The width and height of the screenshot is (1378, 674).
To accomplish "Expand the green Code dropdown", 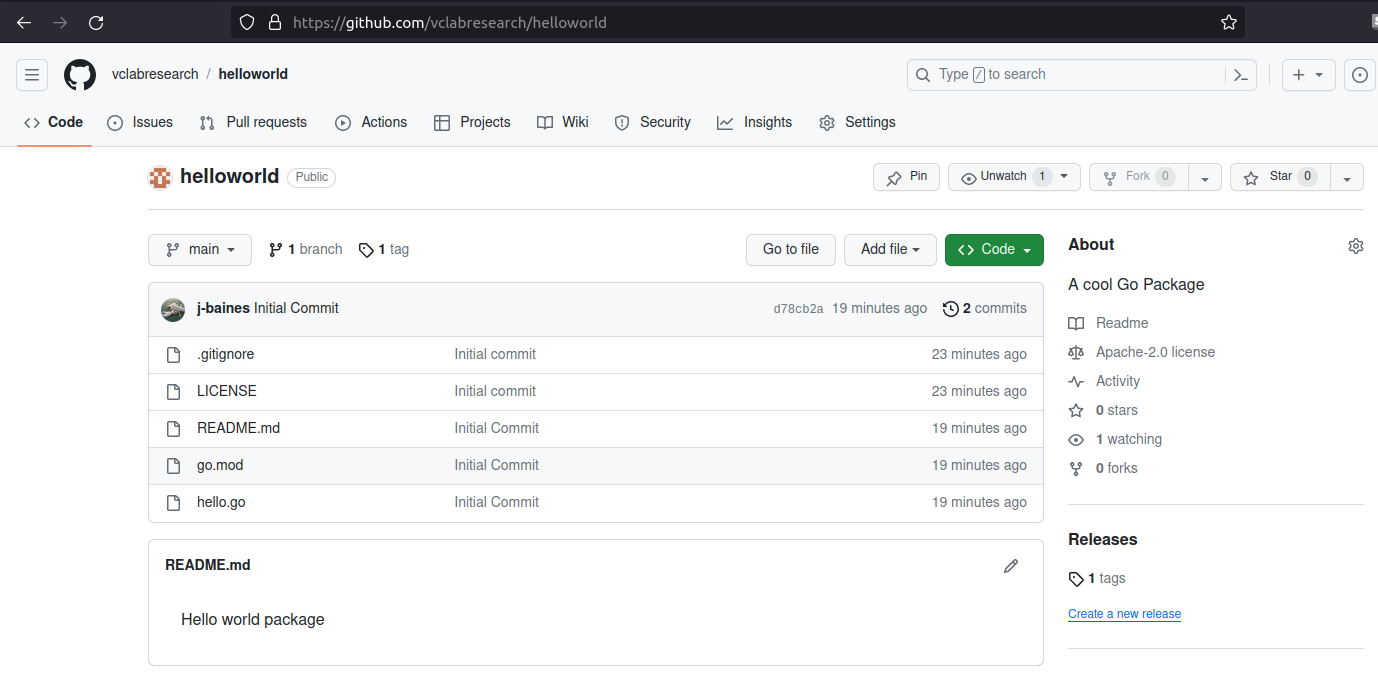I will click(x=993, y=249).
